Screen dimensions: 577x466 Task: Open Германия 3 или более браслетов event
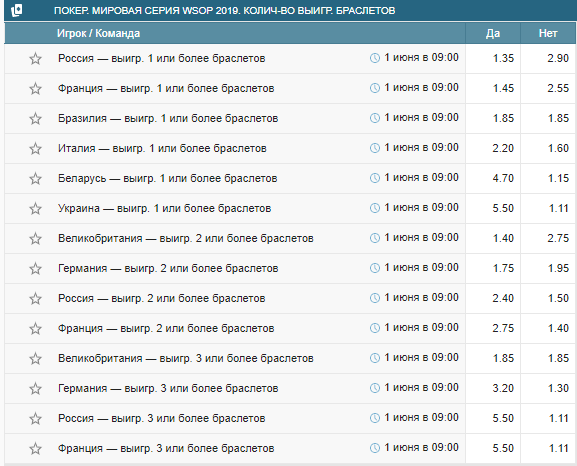[168, 388]
